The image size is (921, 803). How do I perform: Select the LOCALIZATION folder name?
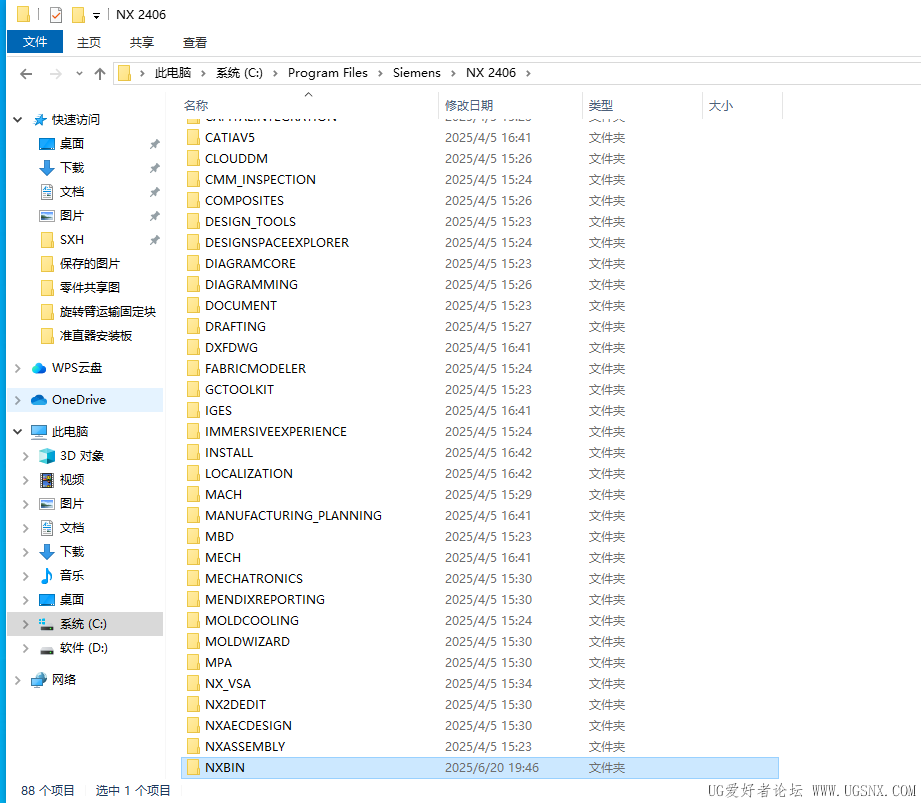tap(248, 473)
